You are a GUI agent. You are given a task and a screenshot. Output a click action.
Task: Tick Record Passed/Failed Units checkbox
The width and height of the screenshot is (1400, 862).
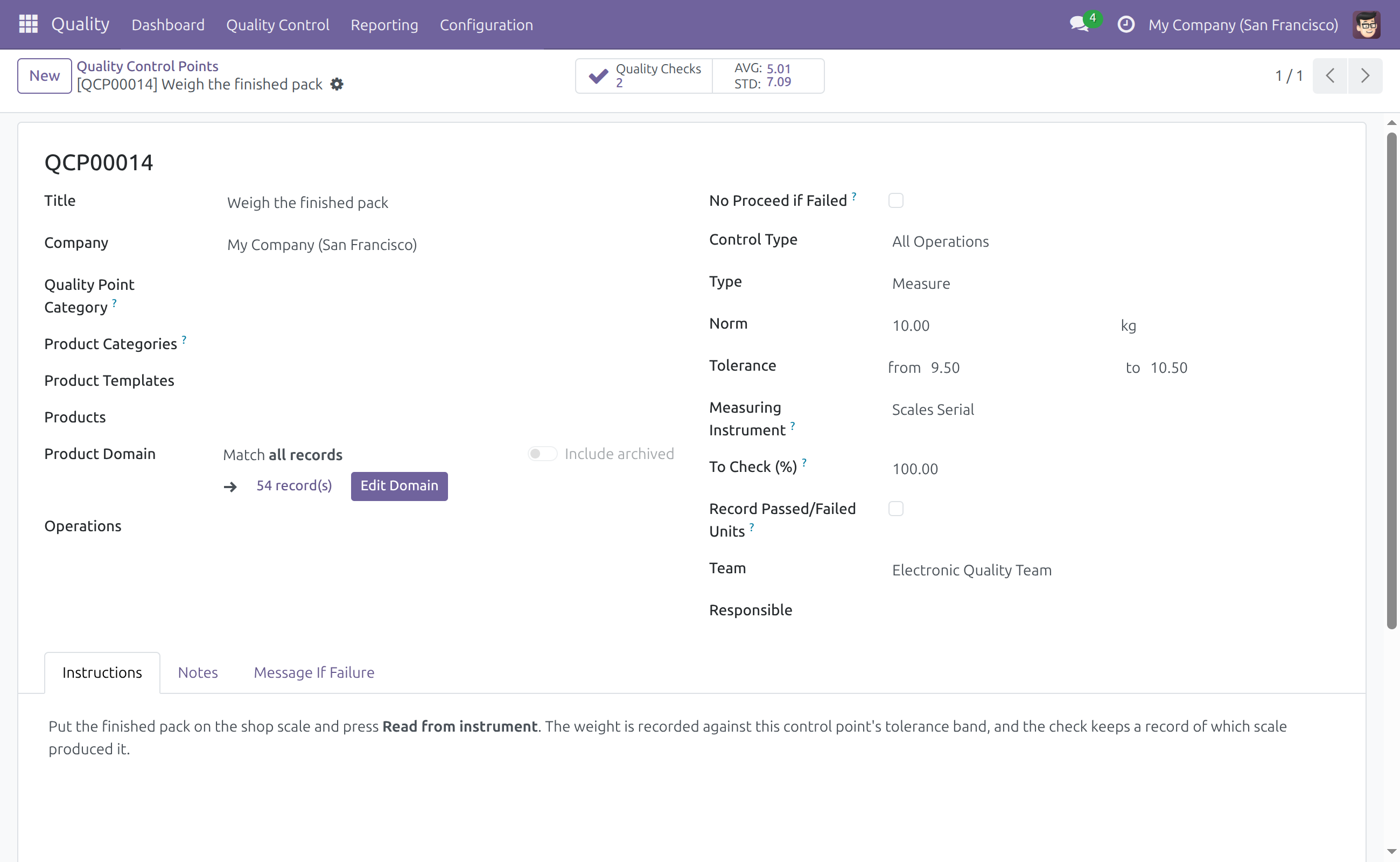tap(895, 509)
